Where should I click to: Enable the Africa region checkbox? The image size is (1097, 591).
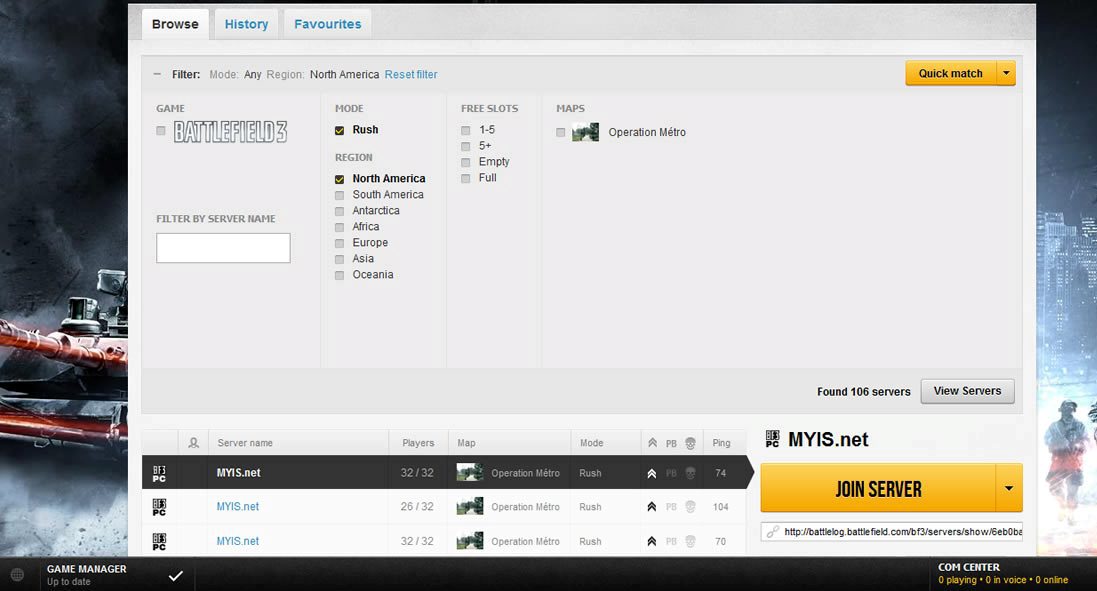tap(339, 227)
